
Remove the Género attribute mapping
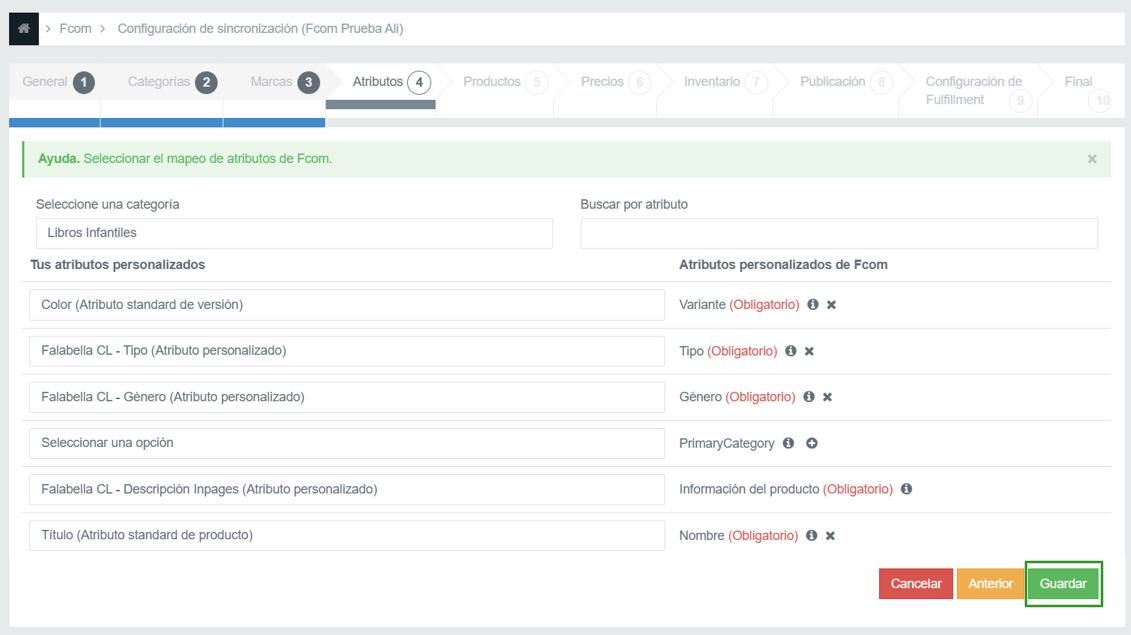(x=827, y=397)
